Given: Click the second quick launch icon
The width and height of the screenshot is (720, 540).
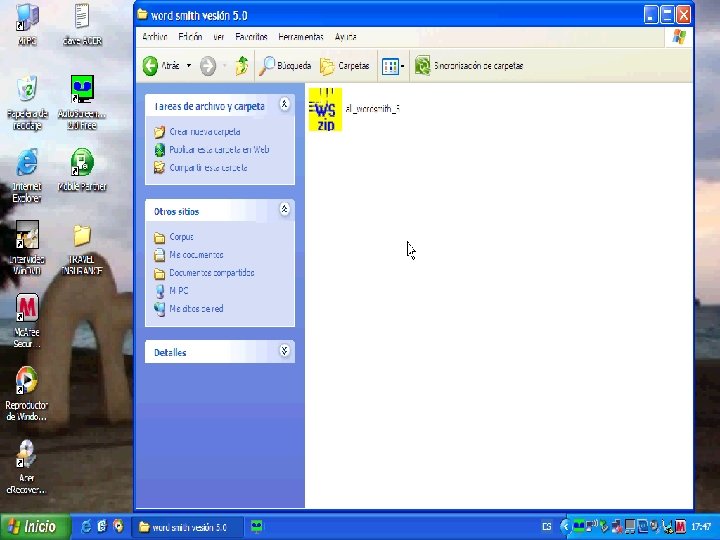Looking at the screenshot, I should coord(102,526).
